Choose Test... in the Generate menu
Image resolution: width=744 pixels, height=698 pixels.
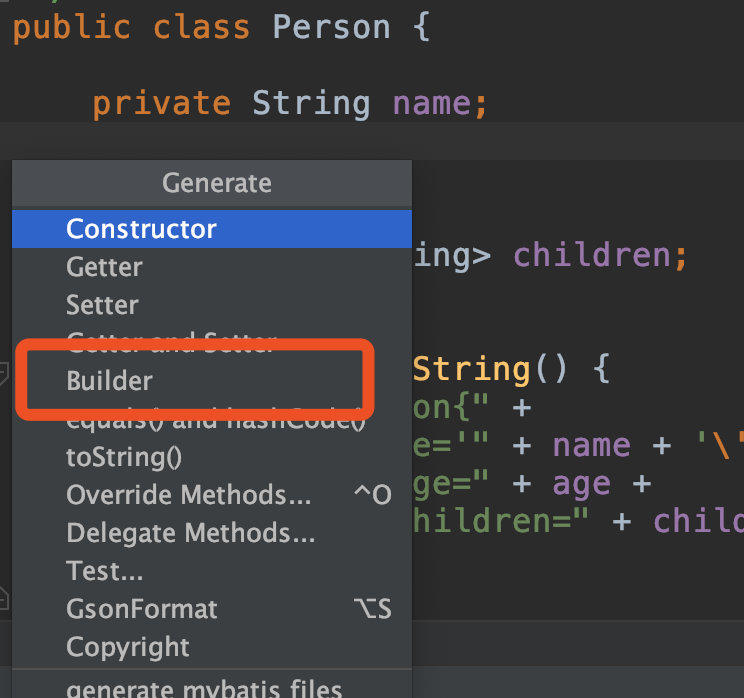click(x=104, y=571)
